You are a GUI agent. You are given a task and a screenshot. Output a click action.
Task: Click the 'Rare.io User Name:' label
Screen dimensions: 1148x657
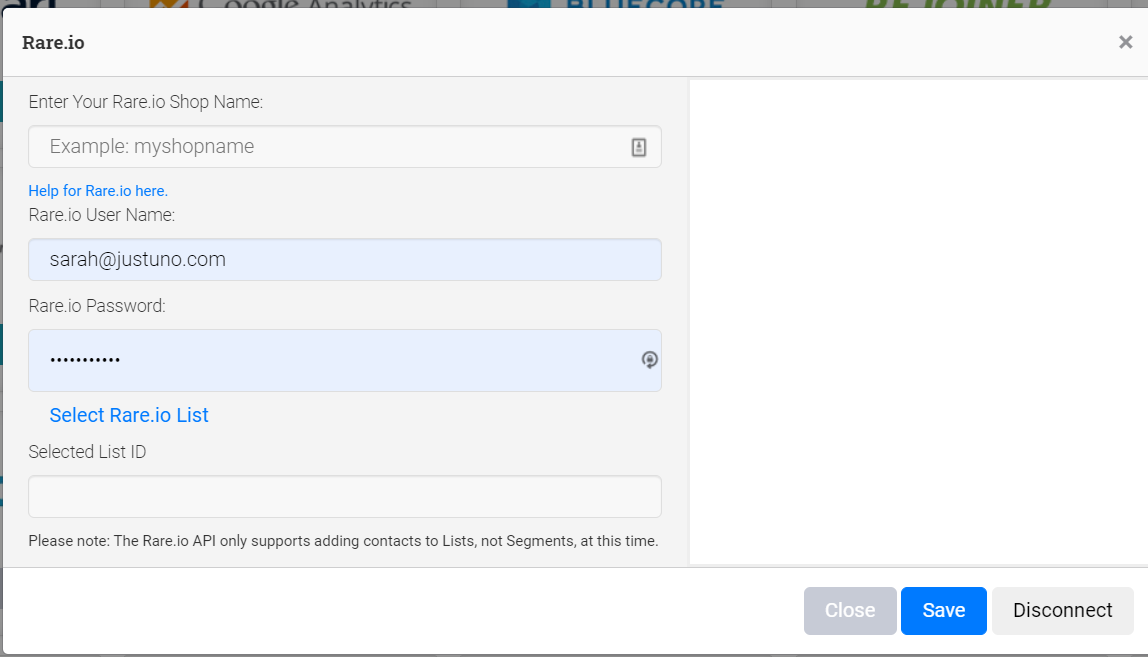click(x=102, y=215)
